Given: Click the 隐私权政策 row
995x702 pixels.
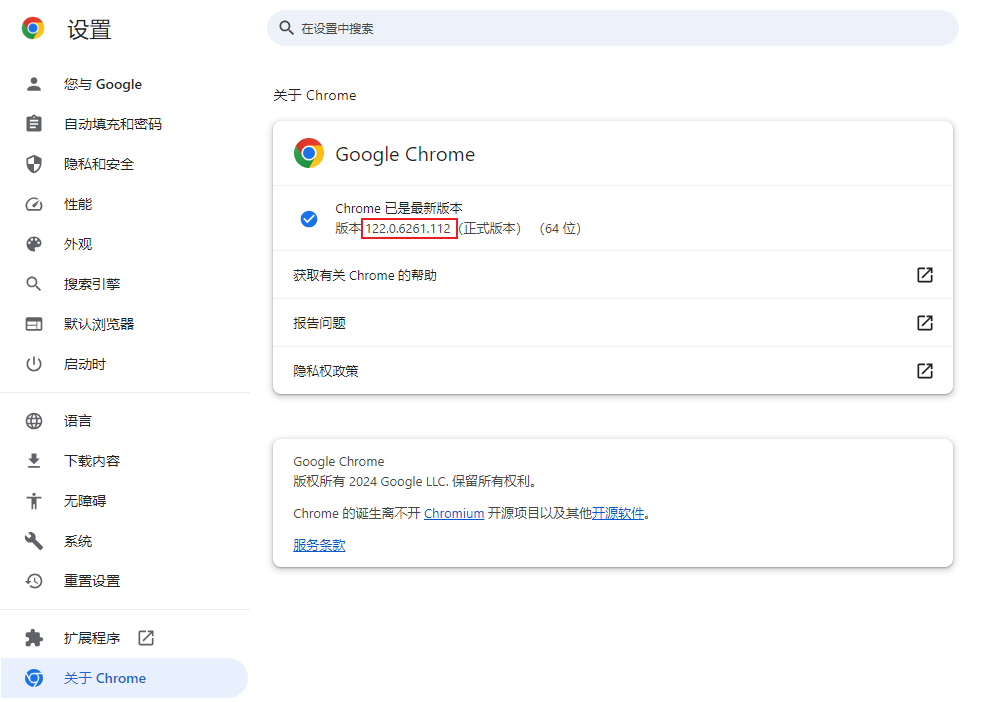Looking at the screenshot, I should tap(612, 371).
